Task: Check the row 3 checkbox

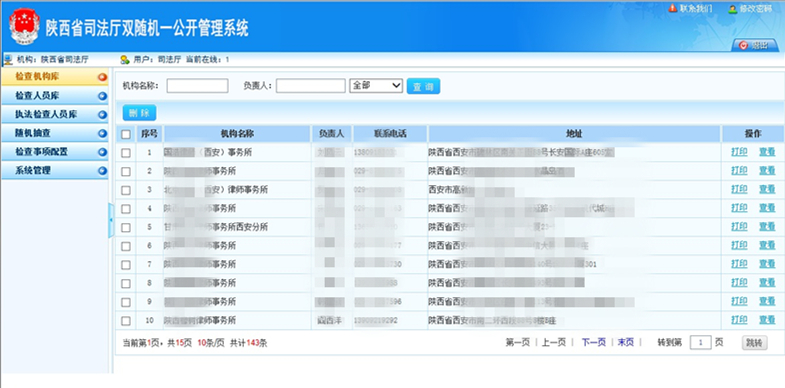Action: click(x=126, y=190)
